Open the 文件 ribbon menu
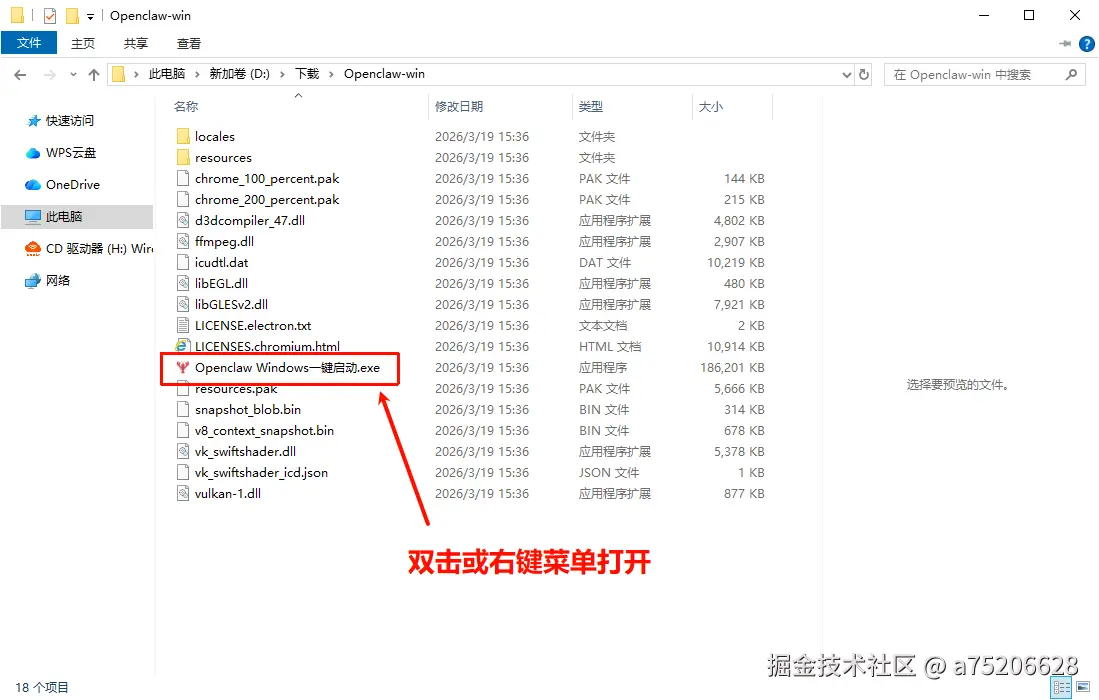This screenshot has height=700, width=1099. pos(29,43)
